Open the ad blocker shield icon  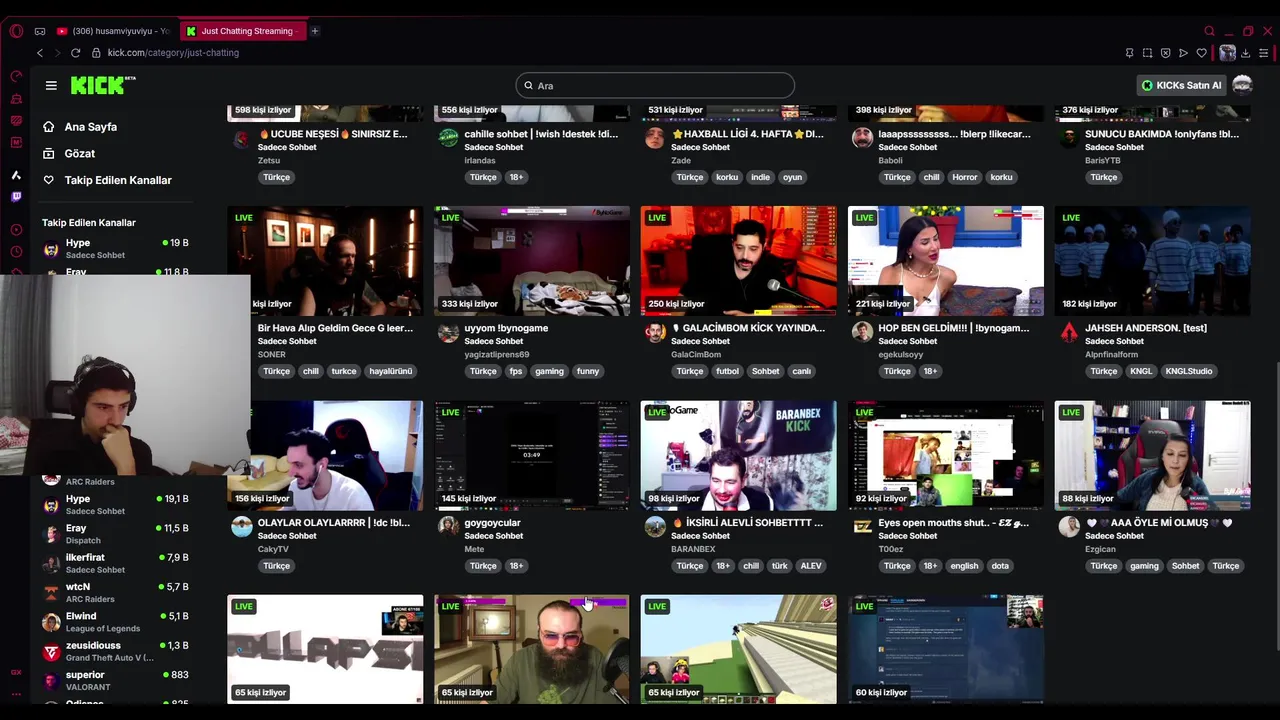click(x=1165, y=53)
